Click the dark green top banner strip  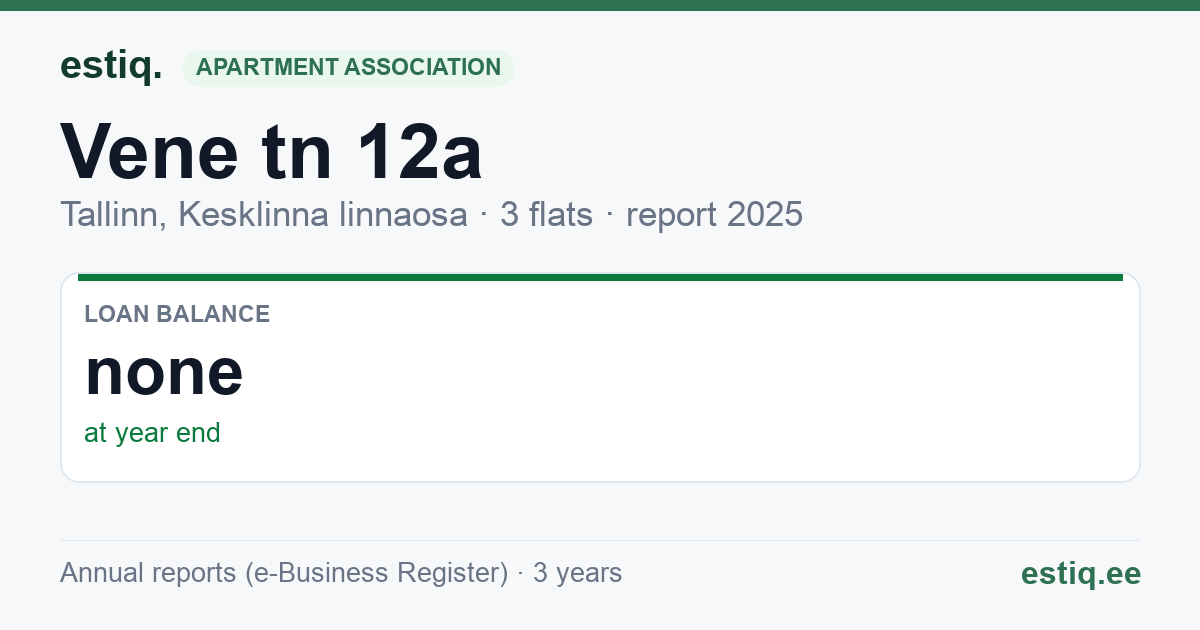coord(600,5)
